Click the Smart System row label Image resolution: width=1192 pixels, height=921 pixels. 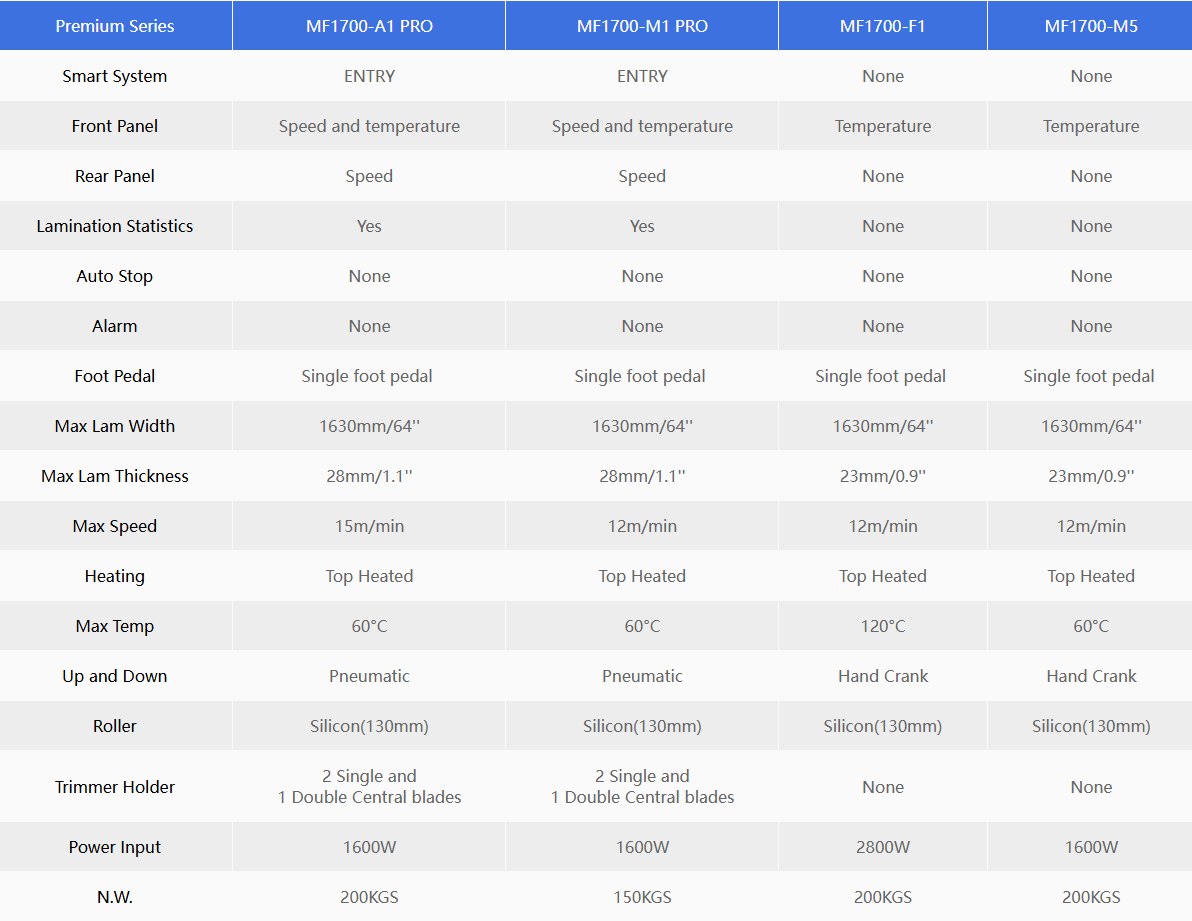pyautogui.click(x=115, y=76)
